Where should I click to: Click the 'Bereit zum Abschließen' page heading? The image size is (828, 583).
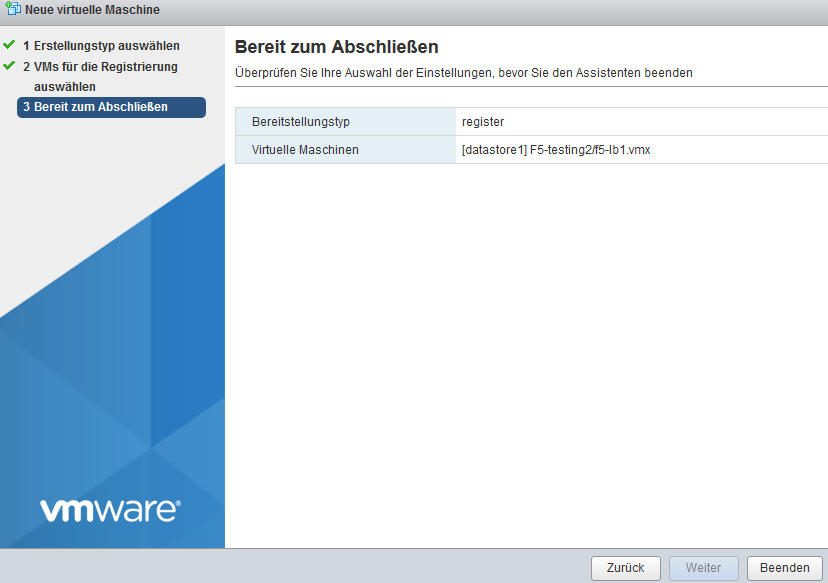click(336, 47)
